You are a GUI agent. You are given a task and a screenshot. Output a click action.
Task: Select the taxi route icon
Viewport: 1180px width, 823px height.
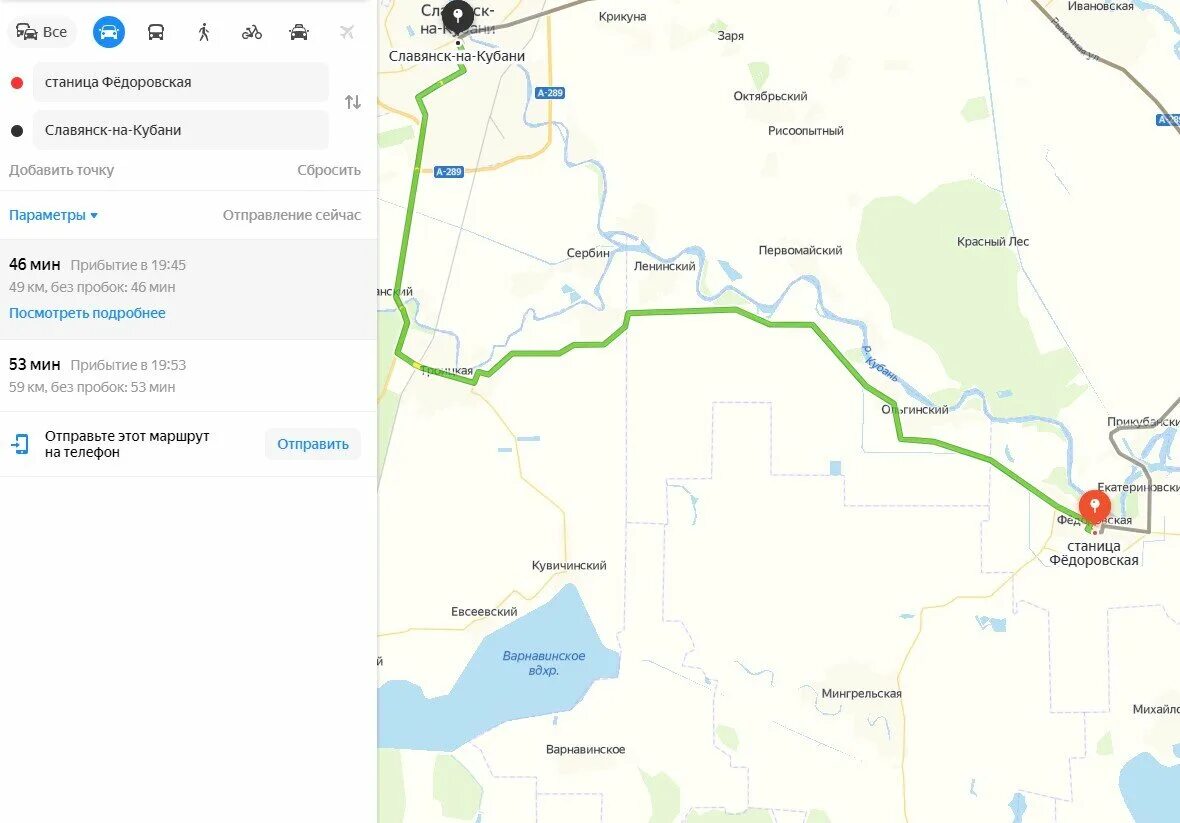click(x=299, y=32)
